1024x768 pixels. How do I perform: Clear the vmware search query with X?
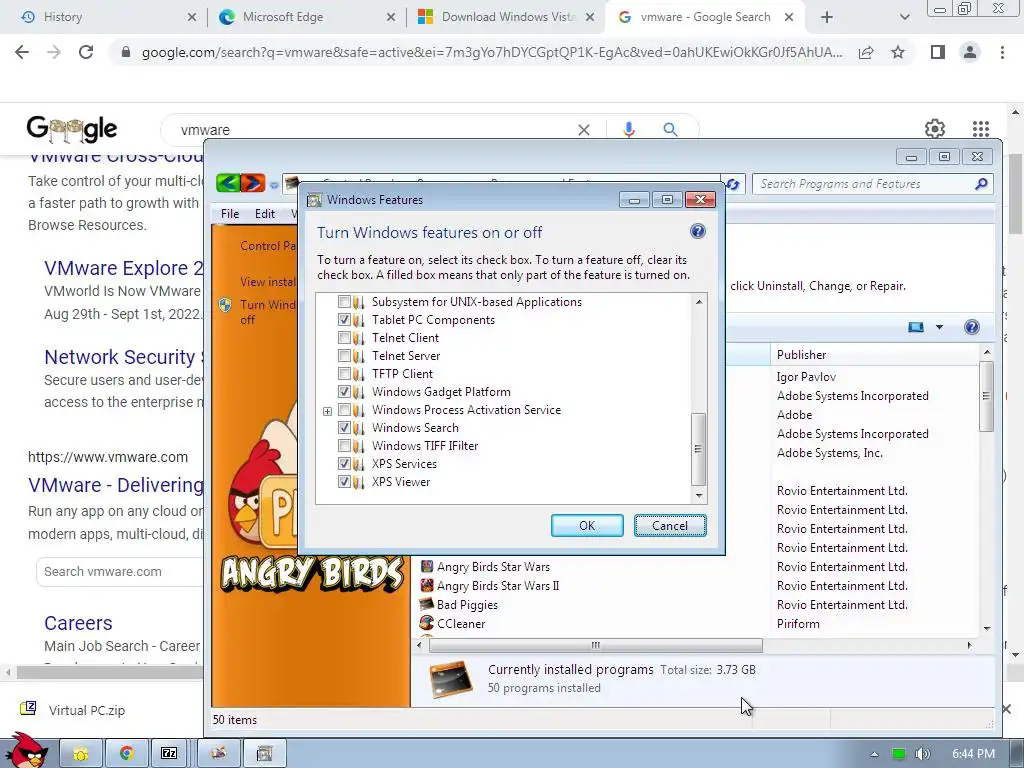click(584, 130)
